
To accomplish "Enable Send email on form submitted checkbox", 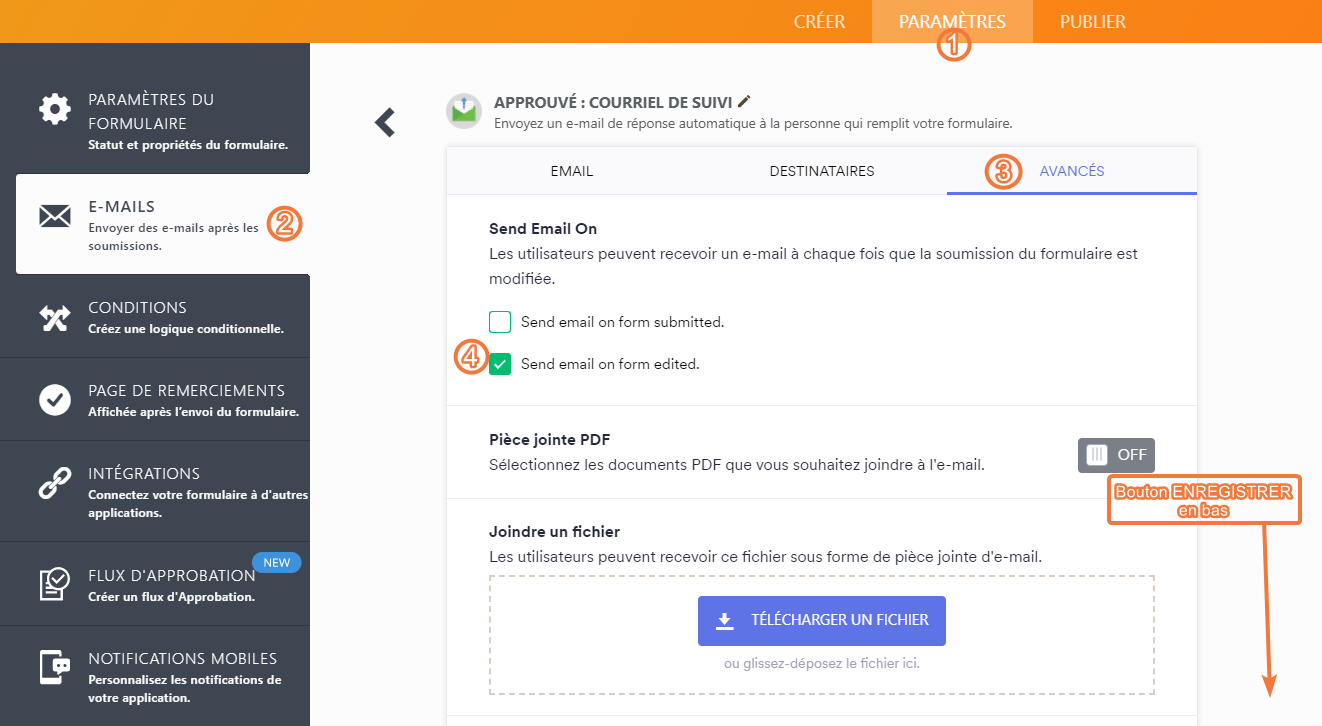I will point(500,322).
